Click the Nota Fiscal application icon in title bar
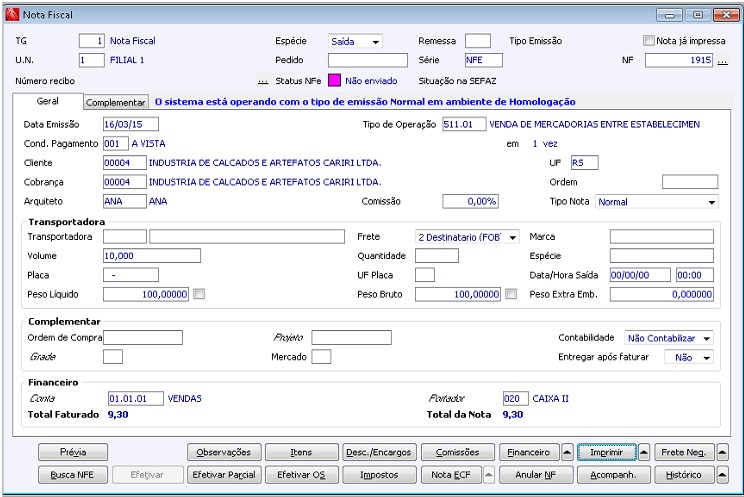Viewport: 744px width, 497px height. point(11,15)
